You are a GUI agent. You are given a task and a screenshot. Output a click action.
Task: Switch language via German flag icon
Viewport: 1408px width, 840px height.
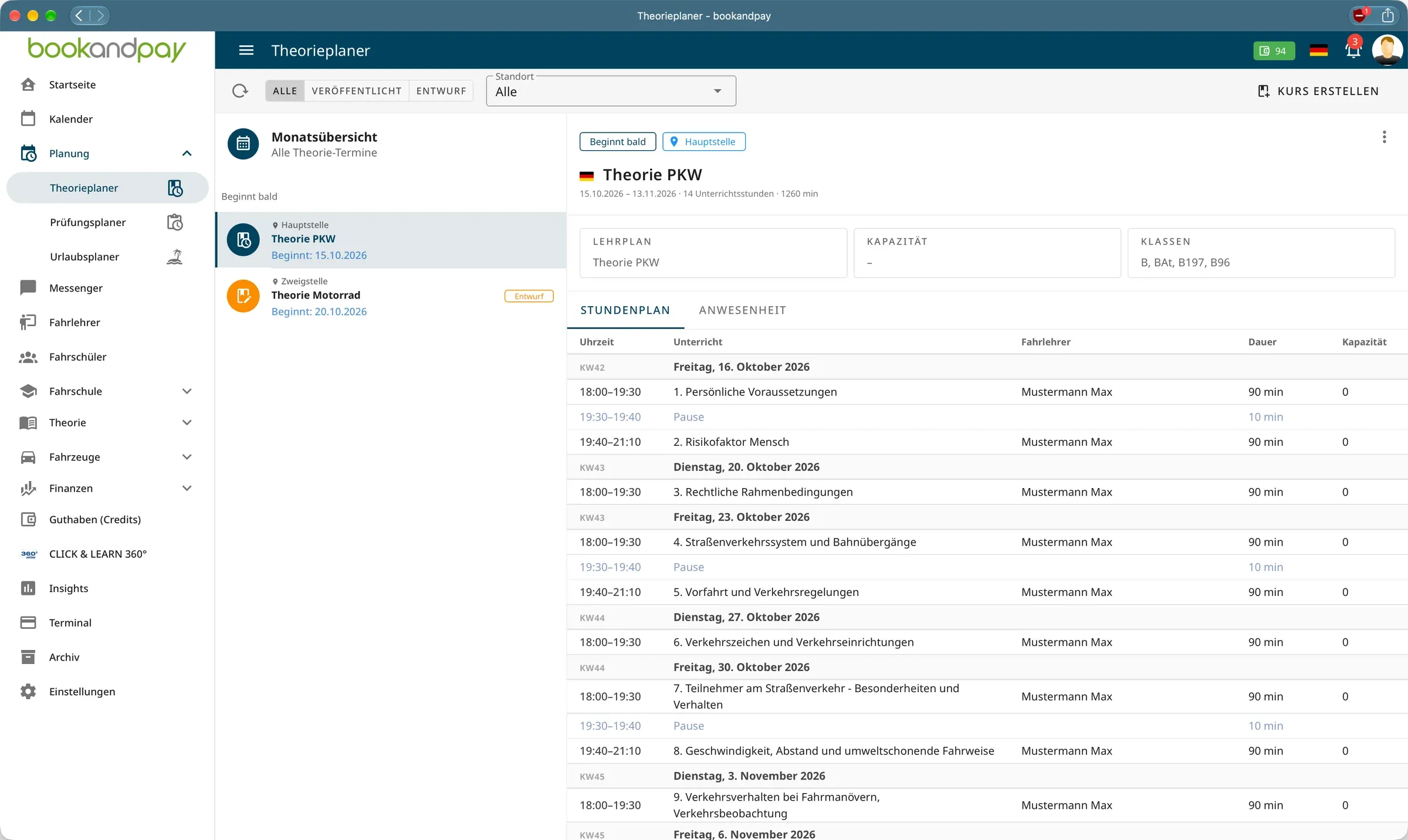1318,50
